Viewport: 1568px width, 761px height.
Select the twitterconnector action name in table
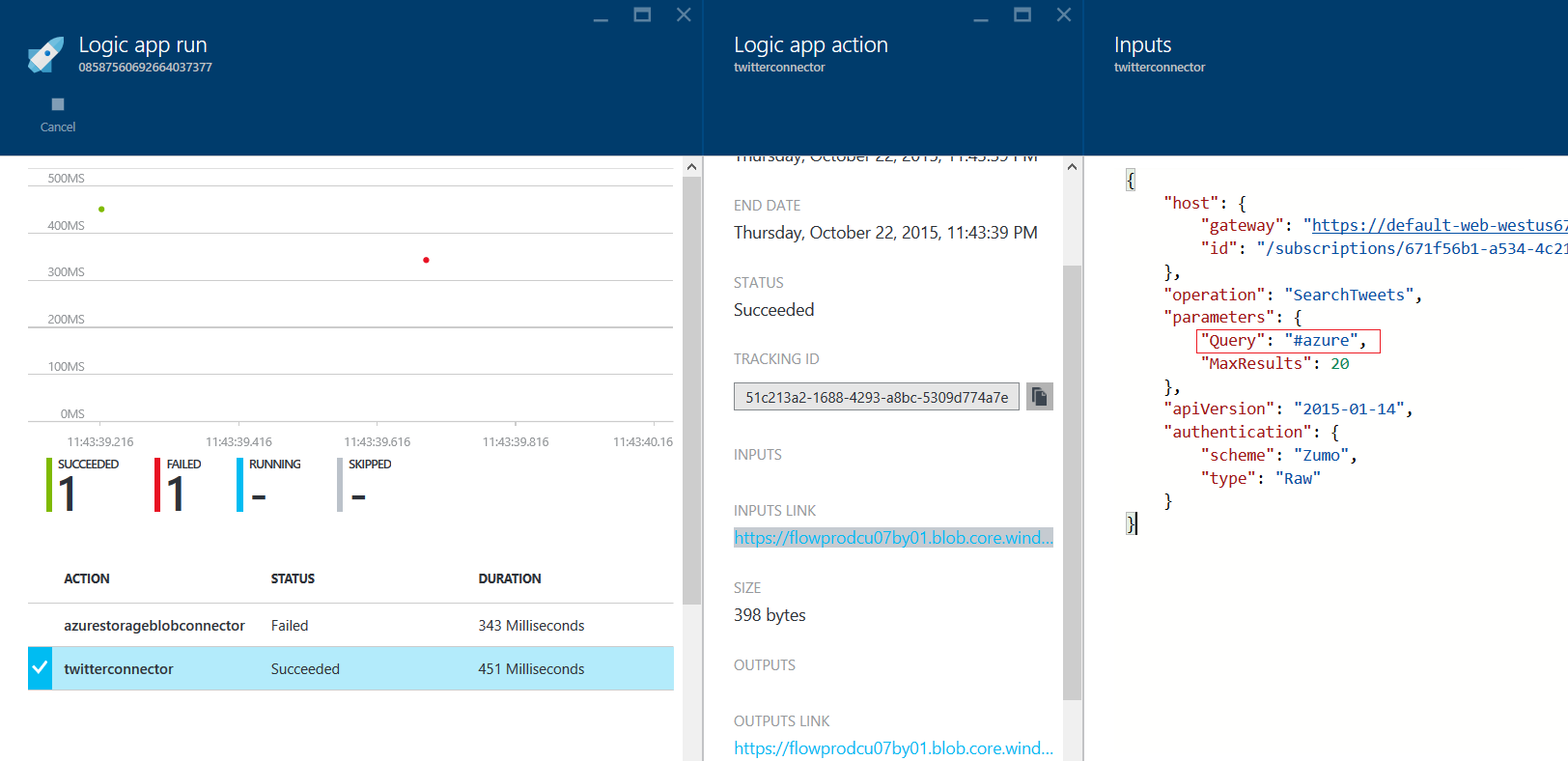click(119, 669)
